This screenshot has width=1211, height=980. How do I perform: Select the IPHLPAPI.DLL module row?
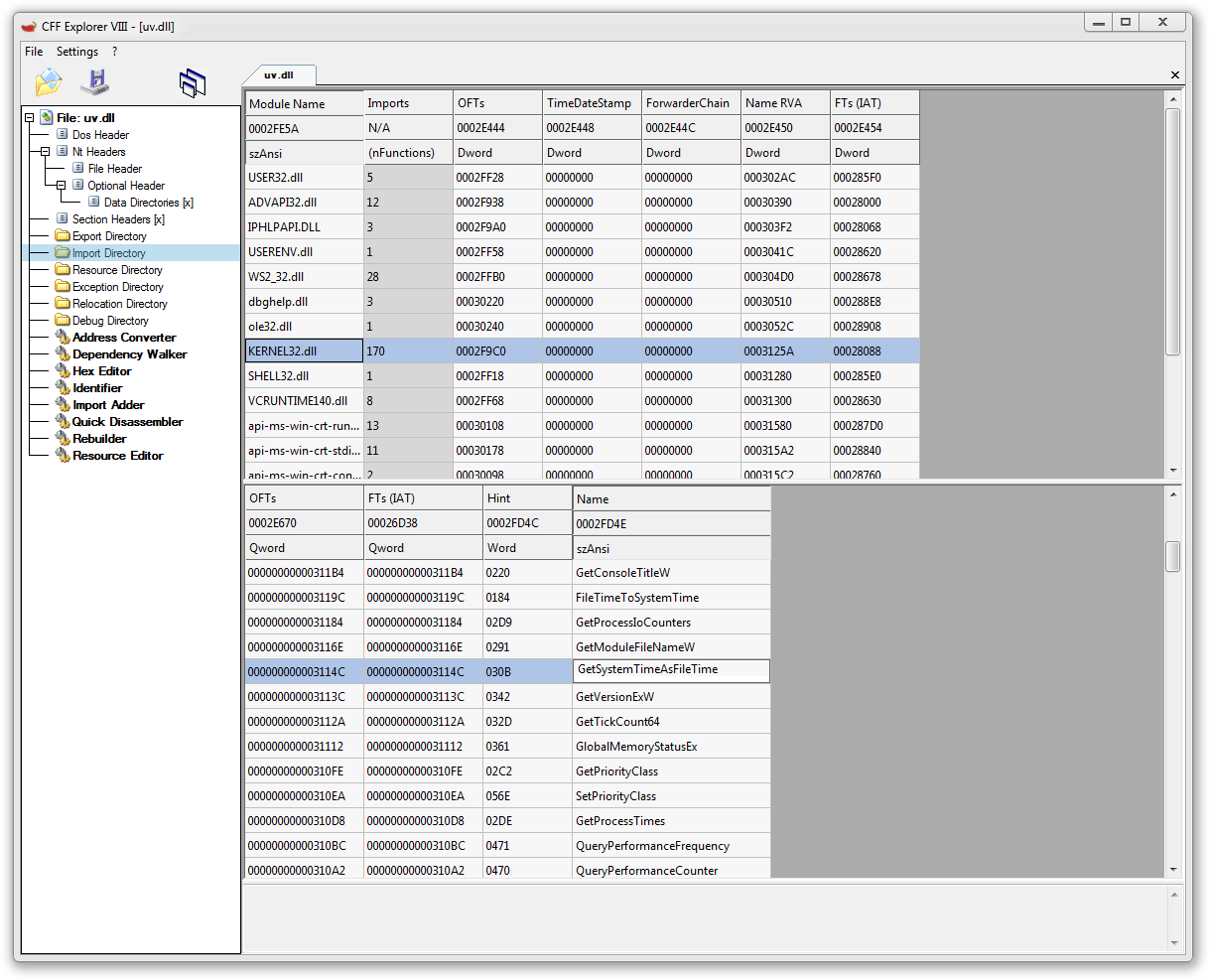pyautogui.click(x=582, y=227)
